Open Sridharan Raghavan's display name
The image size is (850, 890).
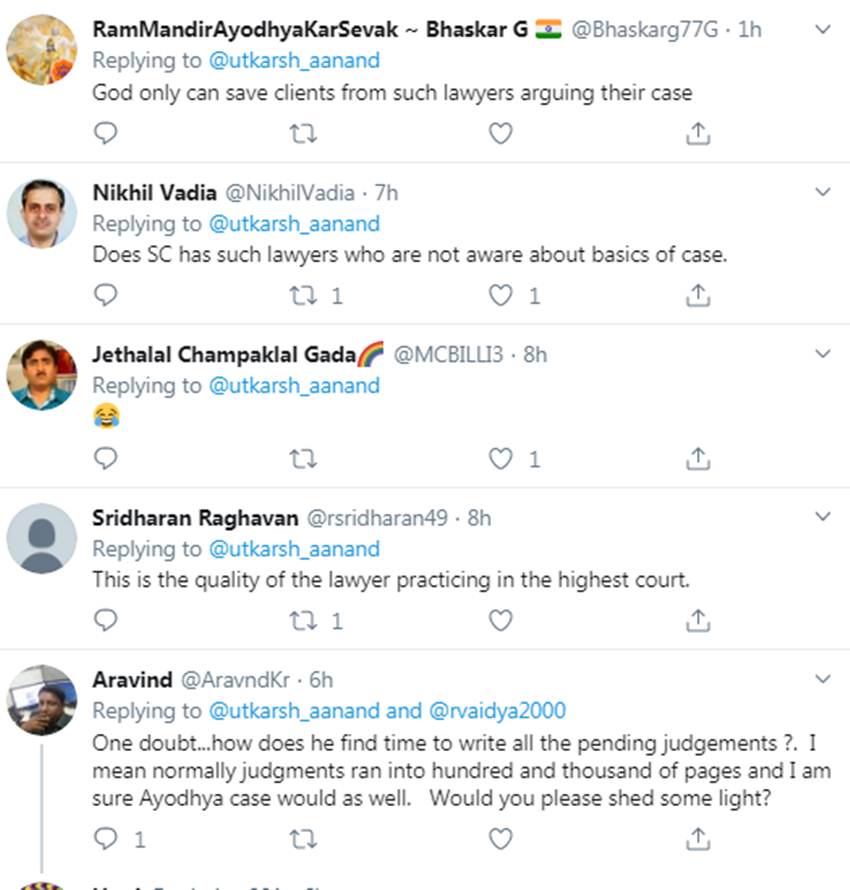pyautogui.click(x=195, y=517)
